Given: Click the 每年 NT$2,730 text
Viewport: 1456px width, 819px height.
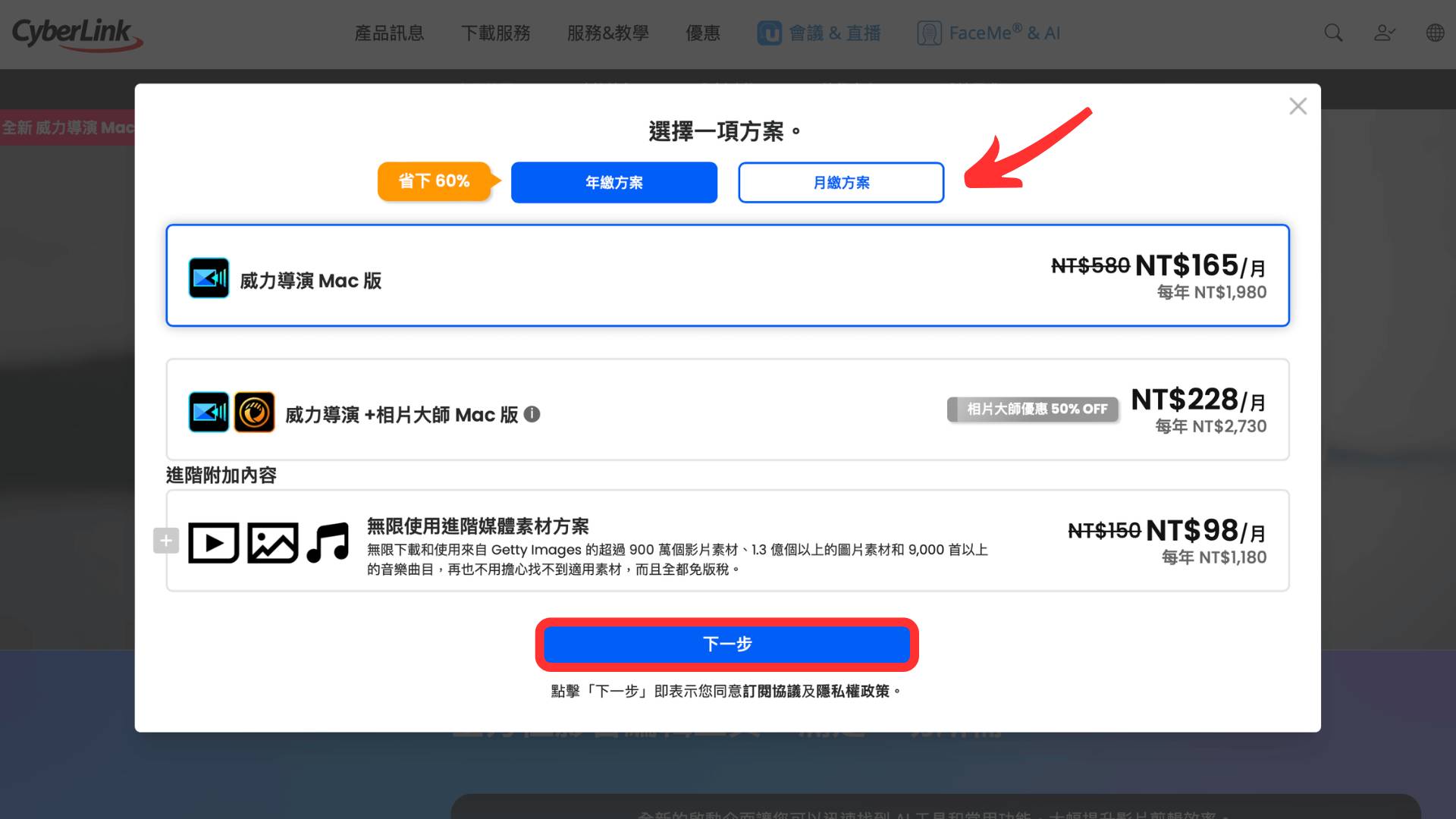Looking at the screenshot, I should (1211, 427).
